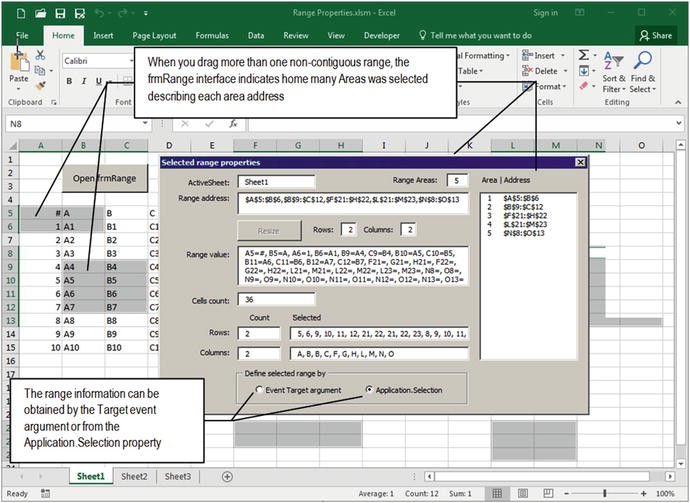Click the Insert Function fx icon
The height and width of the screenshot is (503, 690).
(234, 124)
